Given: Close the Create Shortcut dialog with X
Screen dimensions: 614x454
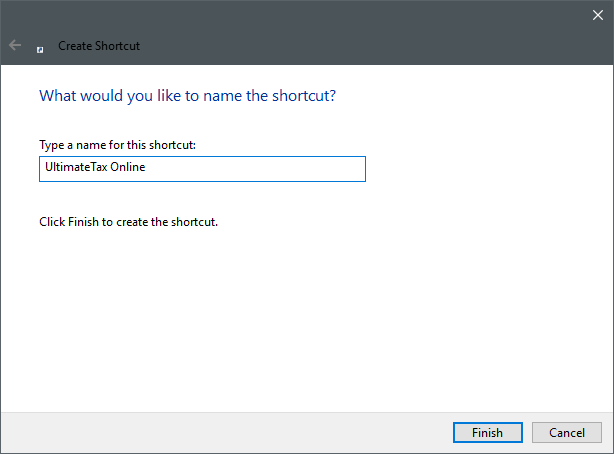Looking at the screenshot, I should point(598,15).
